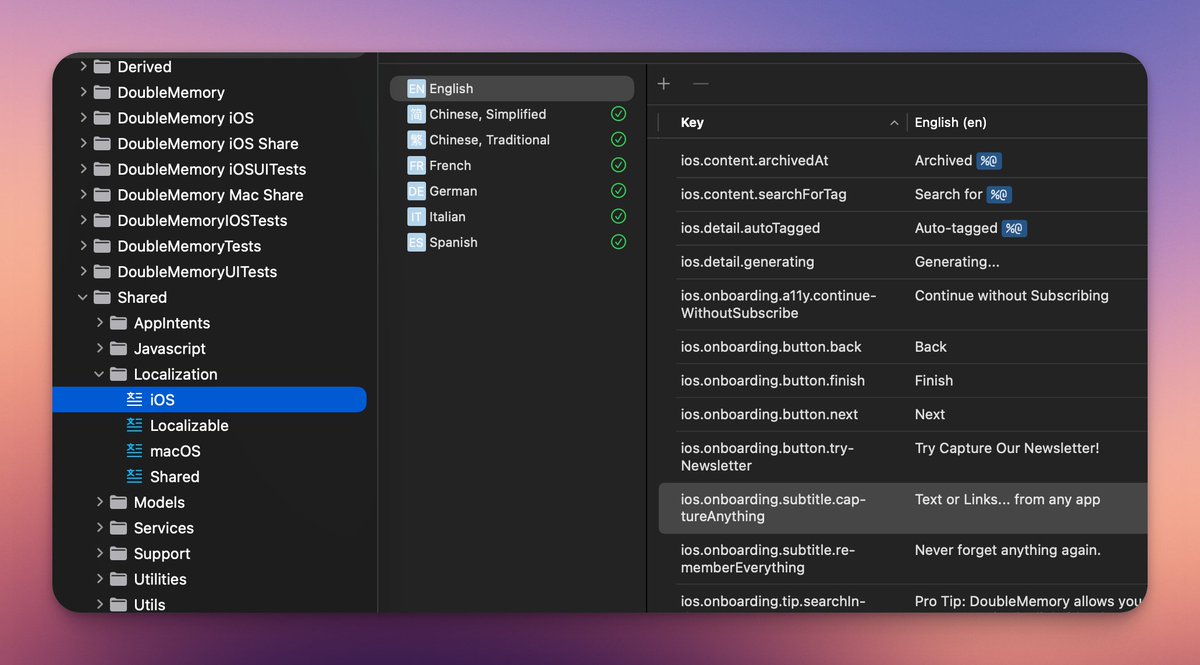Click the Chinese, Traditional completion checkmark
The image size is (1200, 665).
[x=618, y=140]
